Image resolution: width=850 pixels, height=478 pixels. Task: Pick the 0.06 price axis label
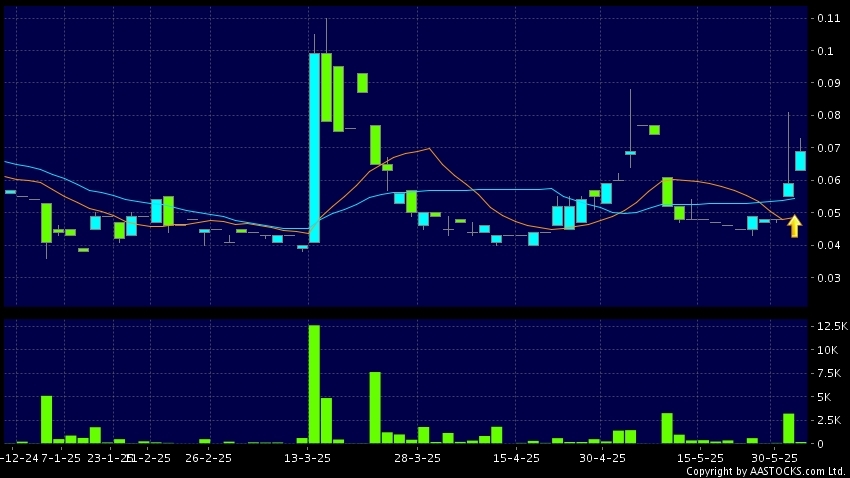coord(828,180)
